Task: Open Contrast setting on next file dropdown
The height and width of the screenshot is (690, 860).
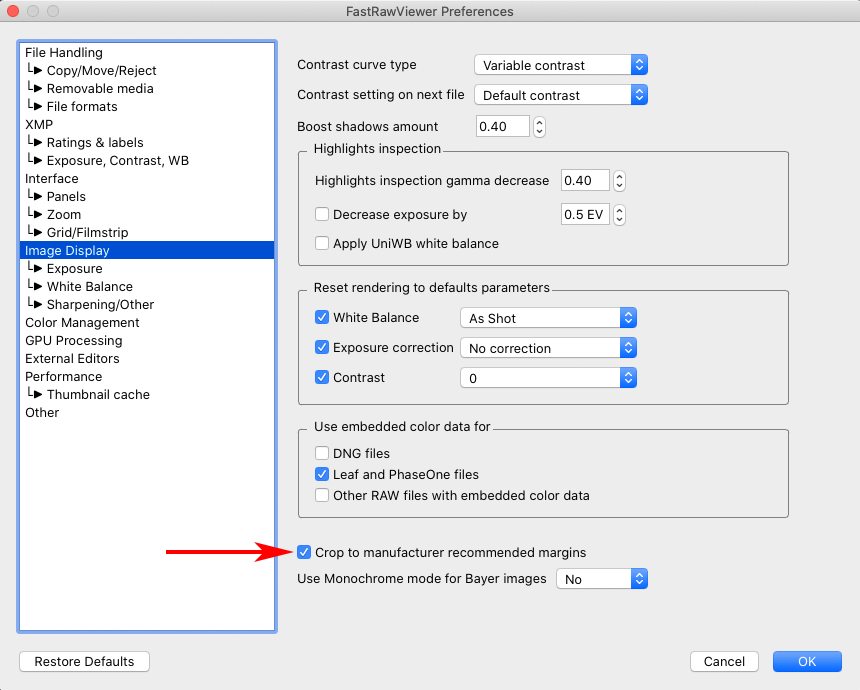Action: (560, 95)
